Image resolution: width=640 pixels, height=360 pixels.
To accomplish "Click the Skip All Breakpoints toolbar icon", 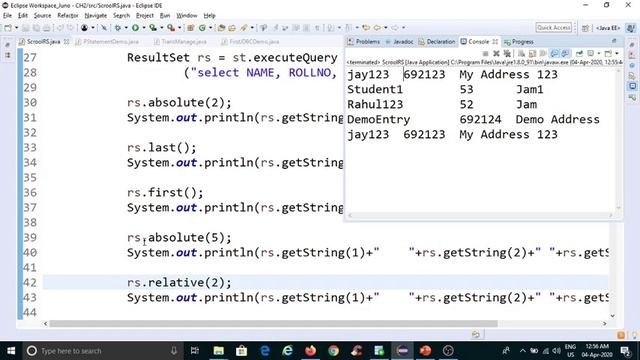I will coord(104,28).
